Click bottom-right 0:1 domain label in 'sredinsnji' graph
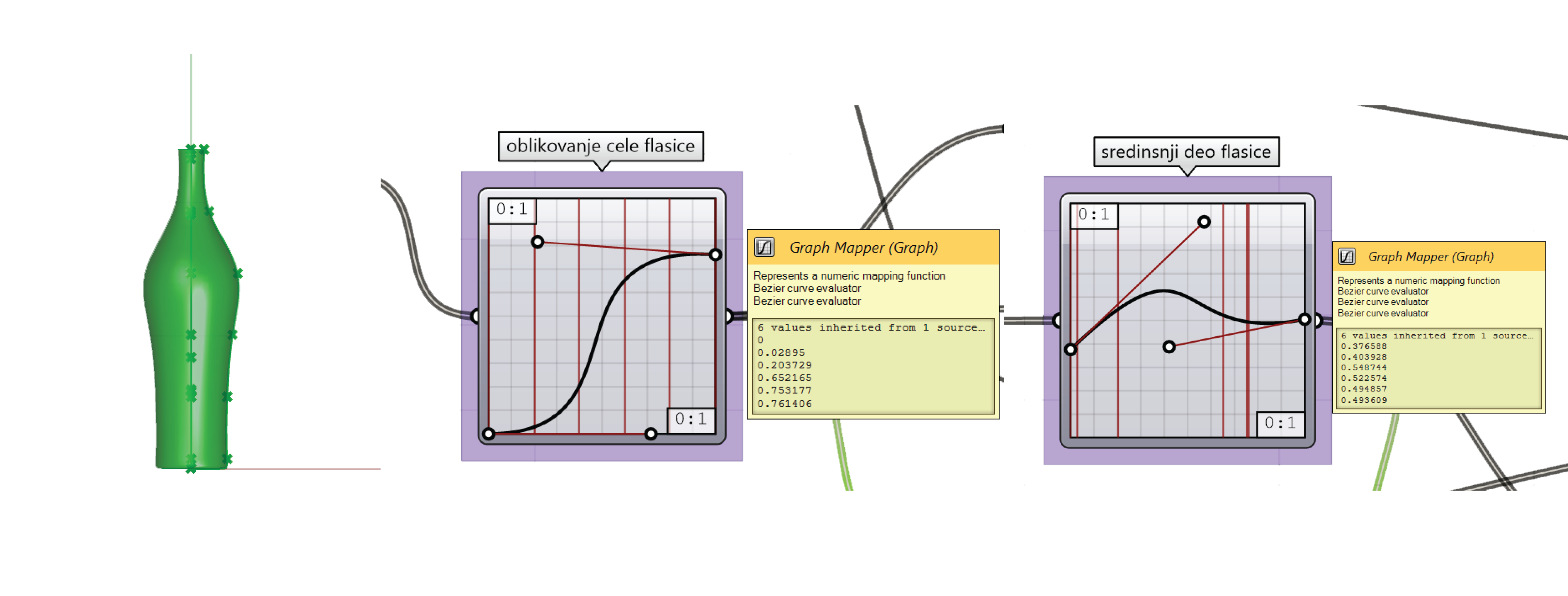The height and width of the screenshot is (596, 1568). 1281,424
